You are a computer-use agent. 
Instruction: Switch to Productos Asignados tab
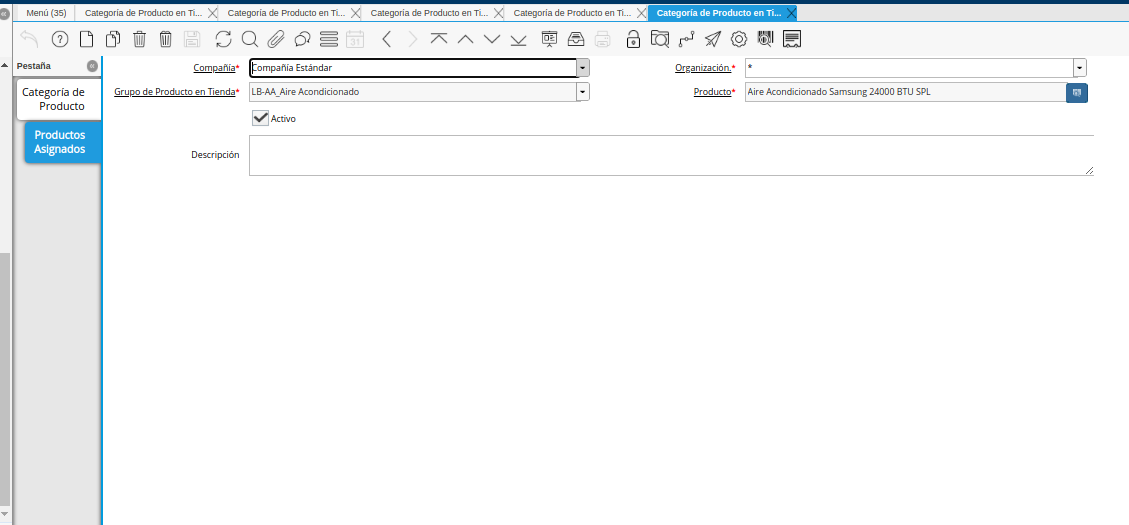61,142
